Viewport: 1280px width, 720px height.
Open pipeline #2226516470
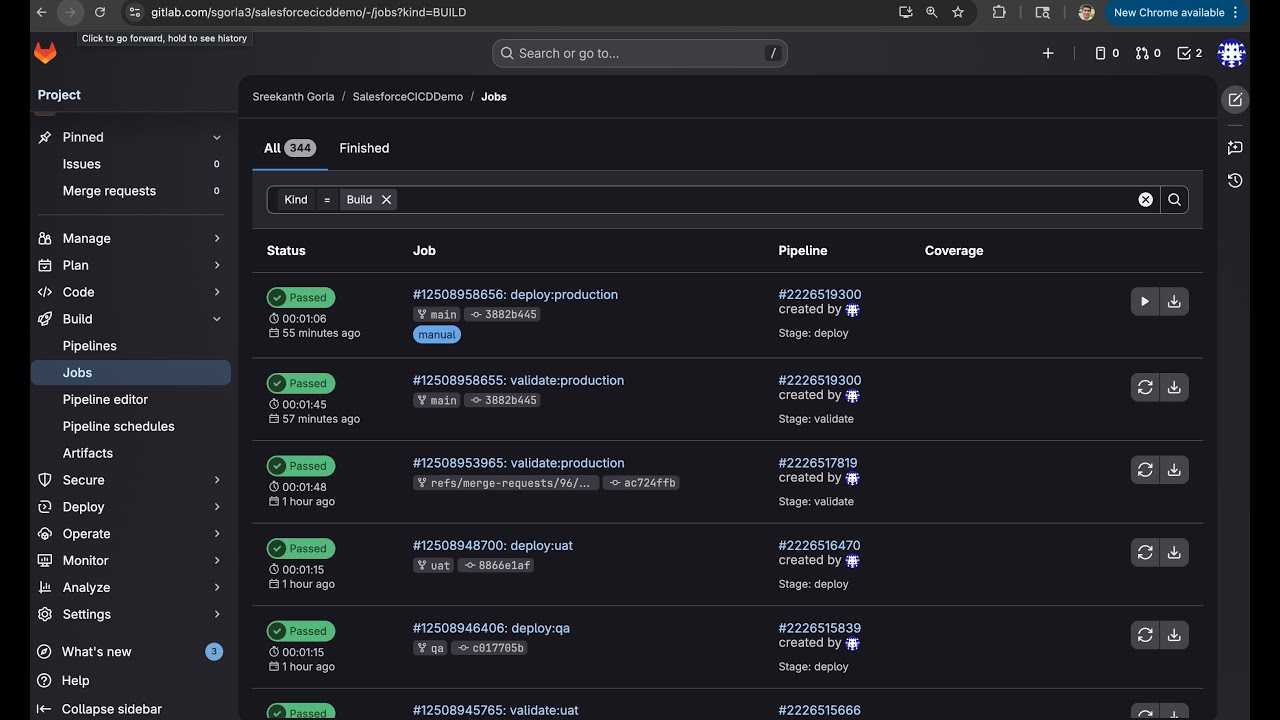pyautogui.click(x=820, y=546)
